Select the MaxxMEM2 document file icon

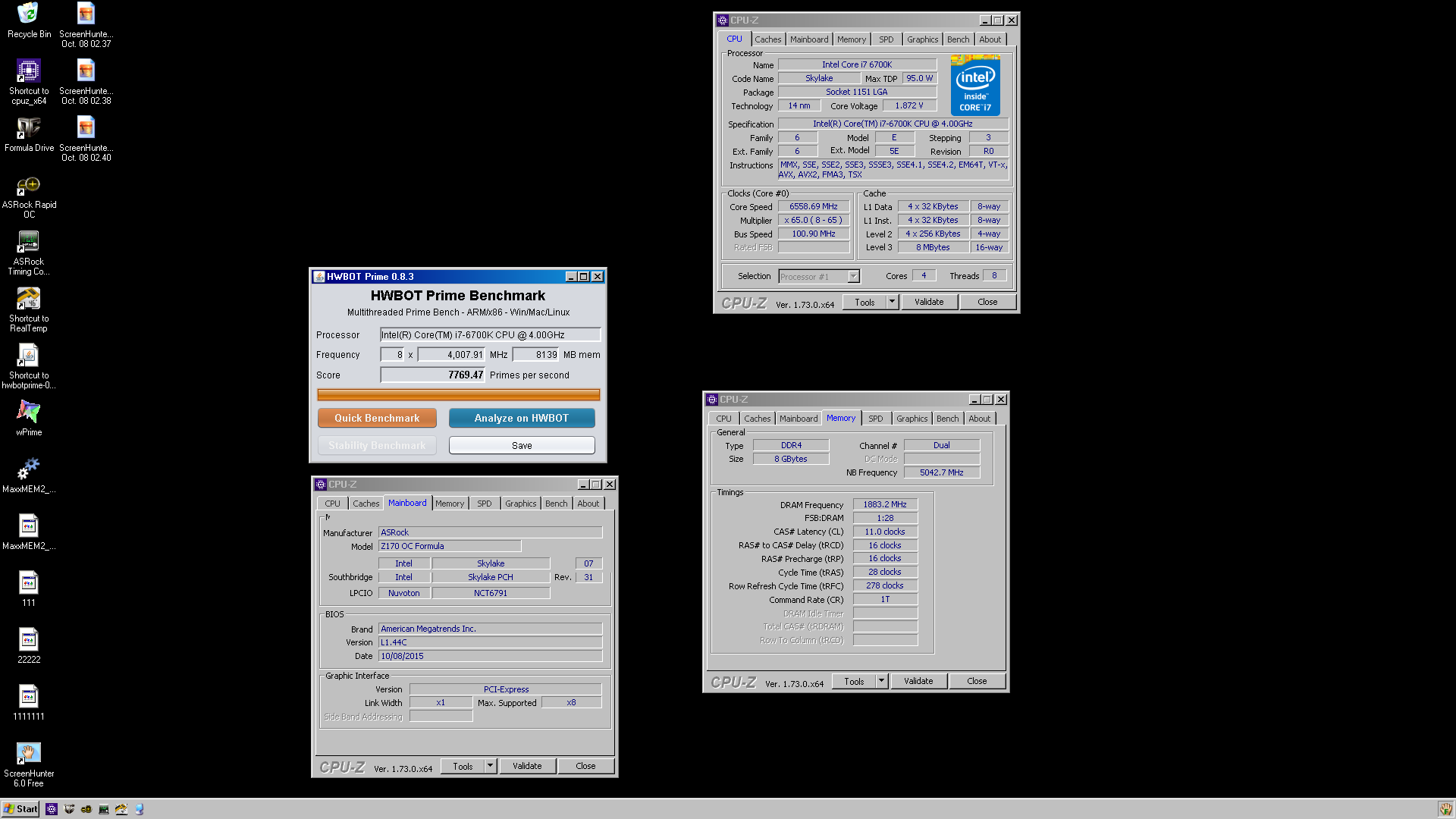point(29,532)
